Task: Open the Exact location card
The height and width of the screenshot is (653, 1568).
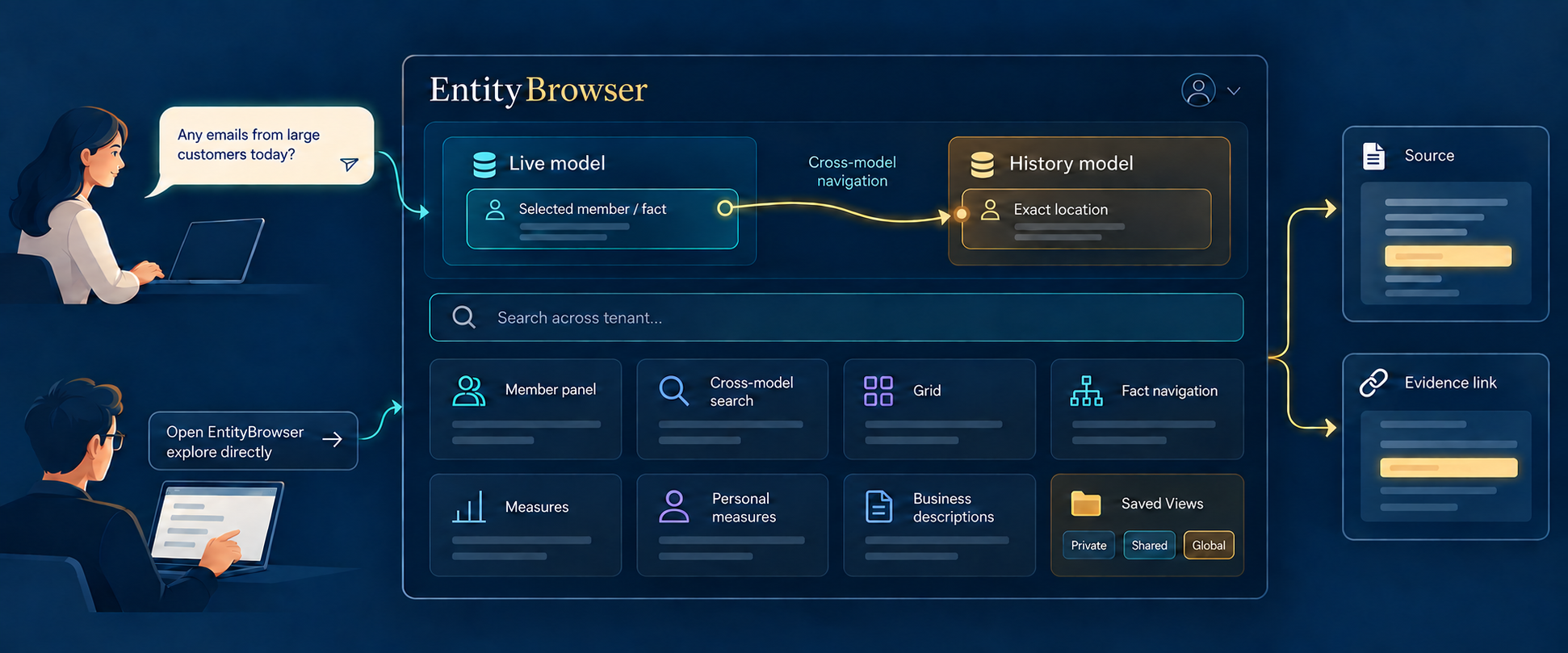Action: click(x=1087, y=219)
